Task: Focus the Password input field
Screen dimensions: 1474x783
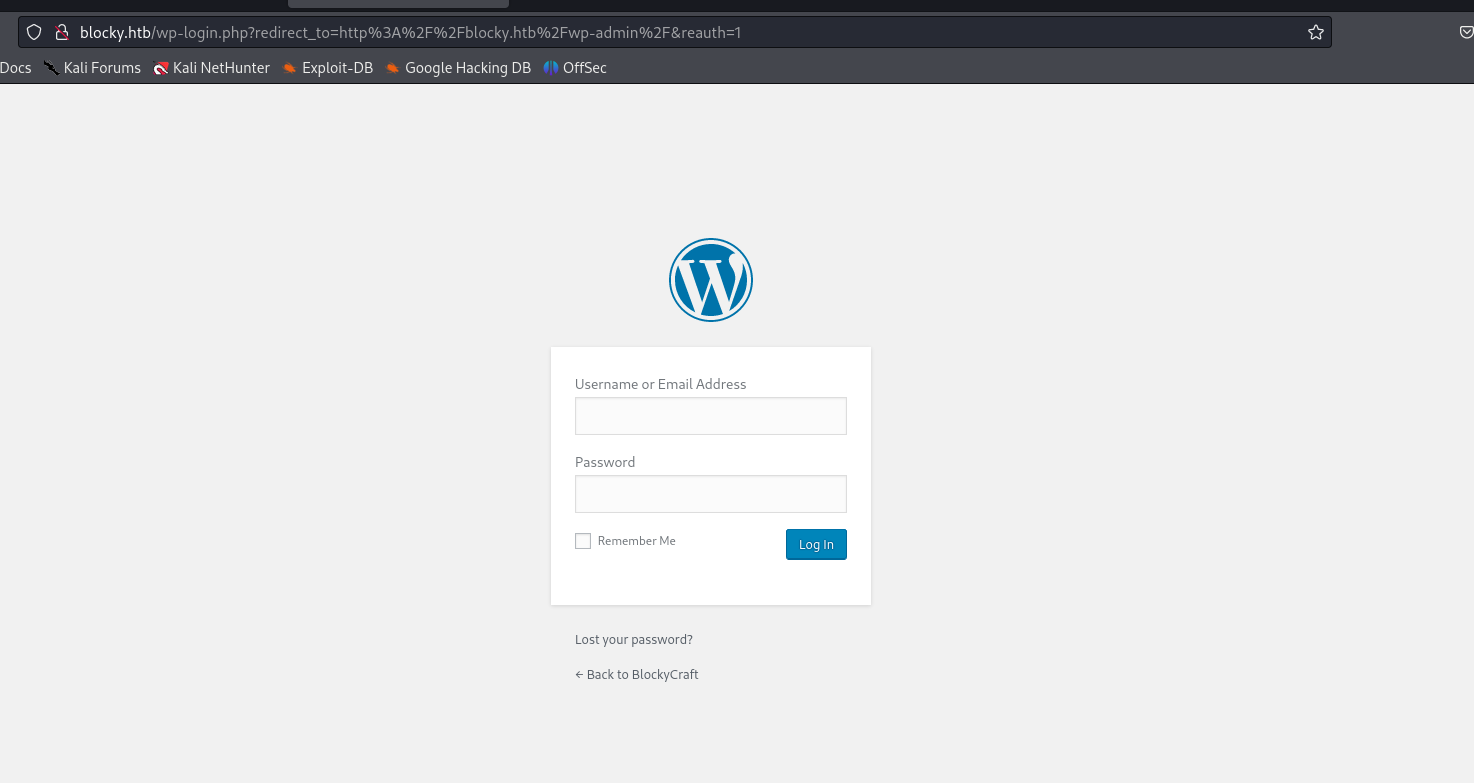Action: 710,494
